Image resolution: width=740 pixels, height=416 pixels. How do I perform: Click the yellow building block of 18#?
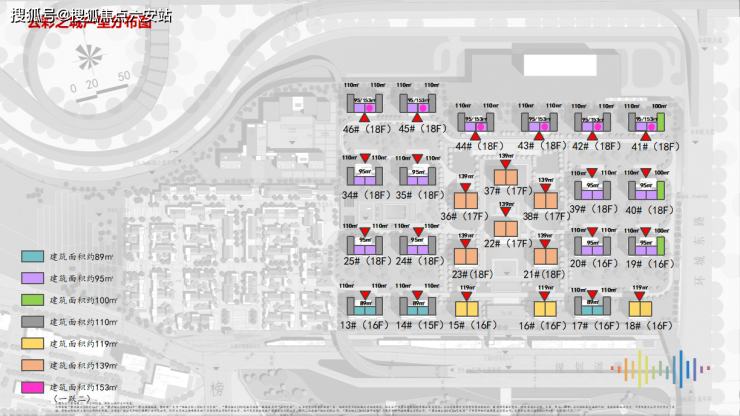639,308
